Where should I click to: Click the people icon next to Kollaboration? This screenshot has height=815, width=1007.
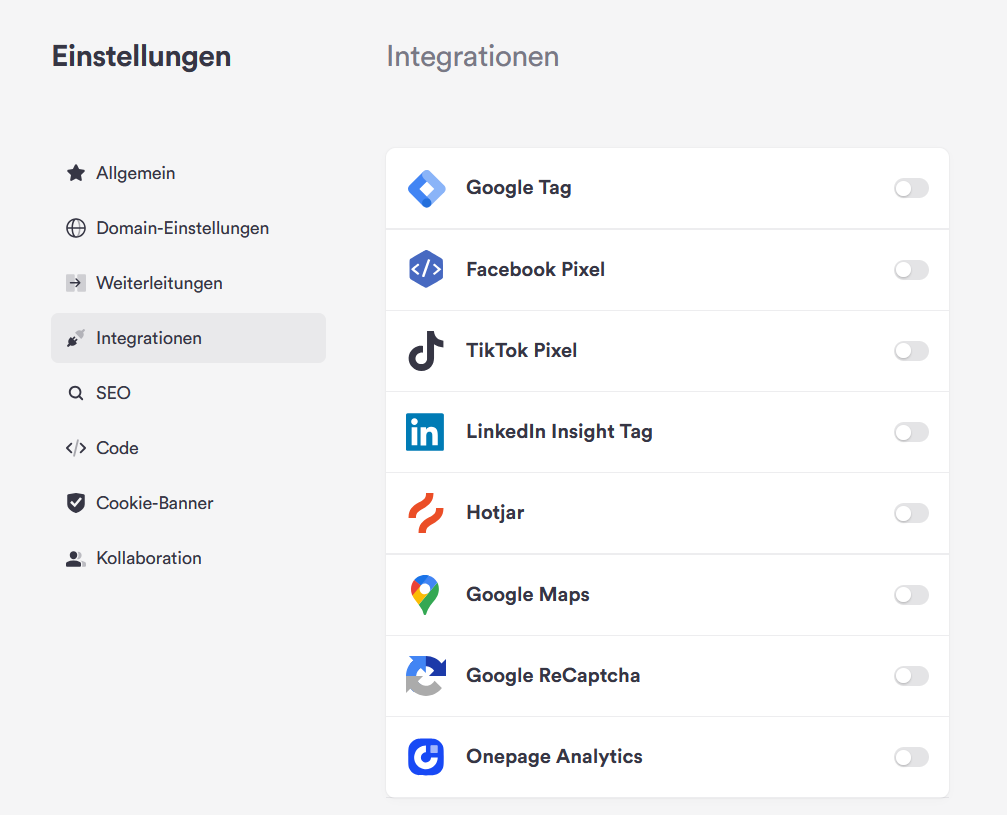point(76,559)
